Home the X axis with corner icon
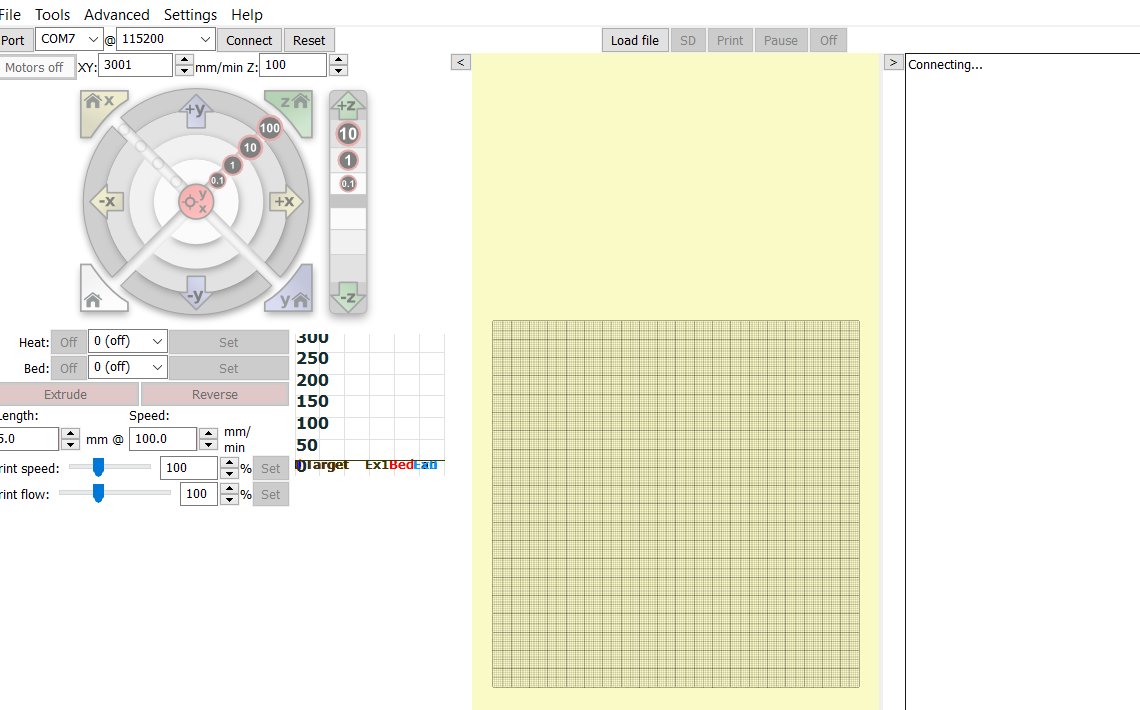This screenshot has height=710, width=1140. click(98, 108)
